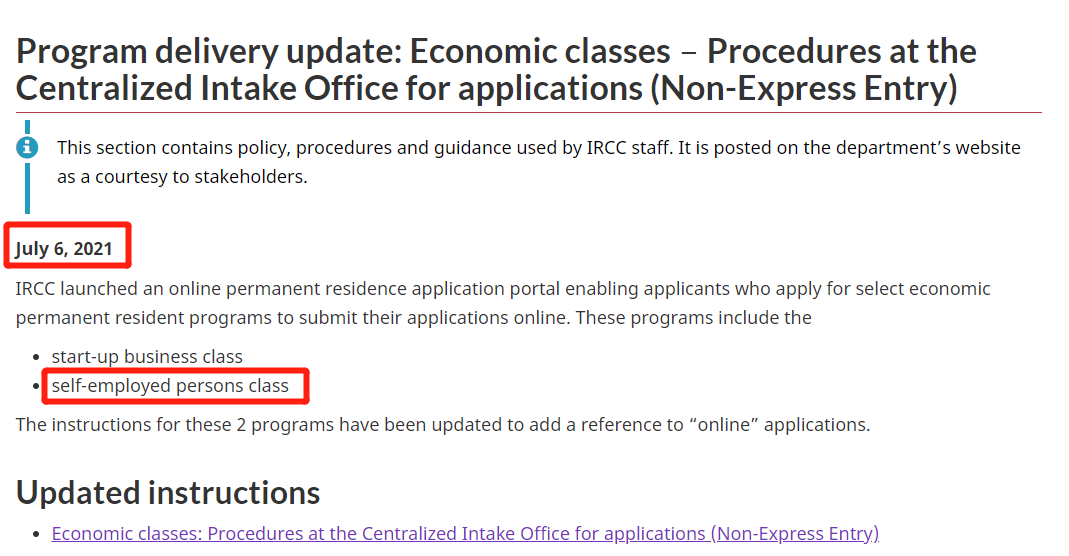This screenshot has height=556, width=1069.
Task: Click the sentence about the 2 programs updated
Action: point(442,424)
